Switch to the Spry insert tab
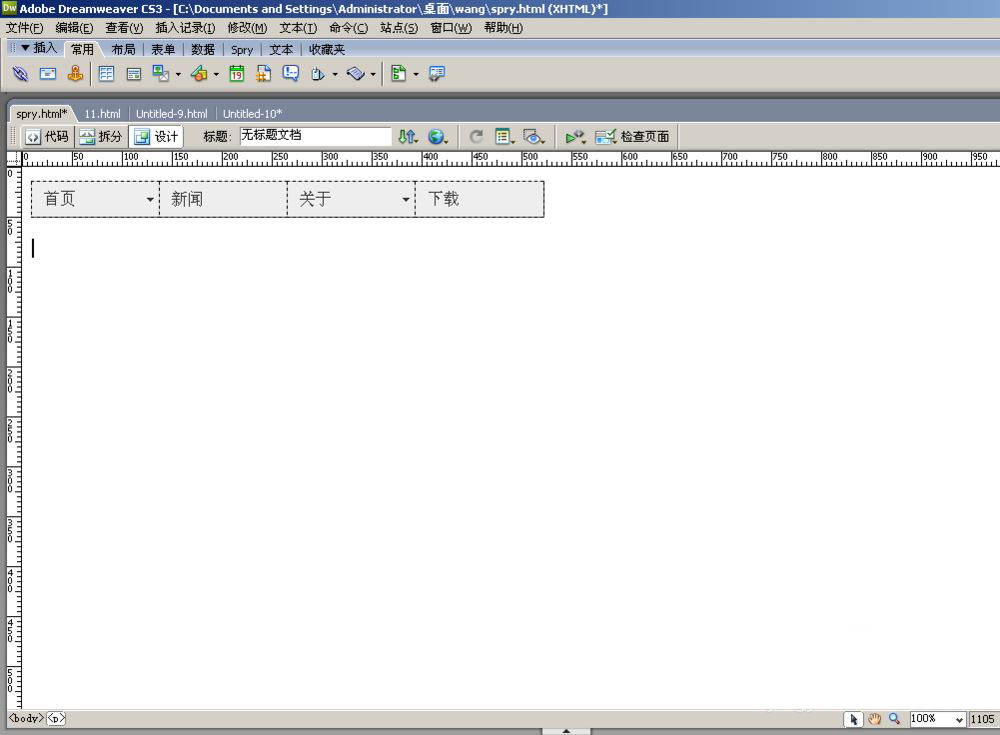Image resolution: width=1000 pixels, height=735 pixels. pos(242,50)
